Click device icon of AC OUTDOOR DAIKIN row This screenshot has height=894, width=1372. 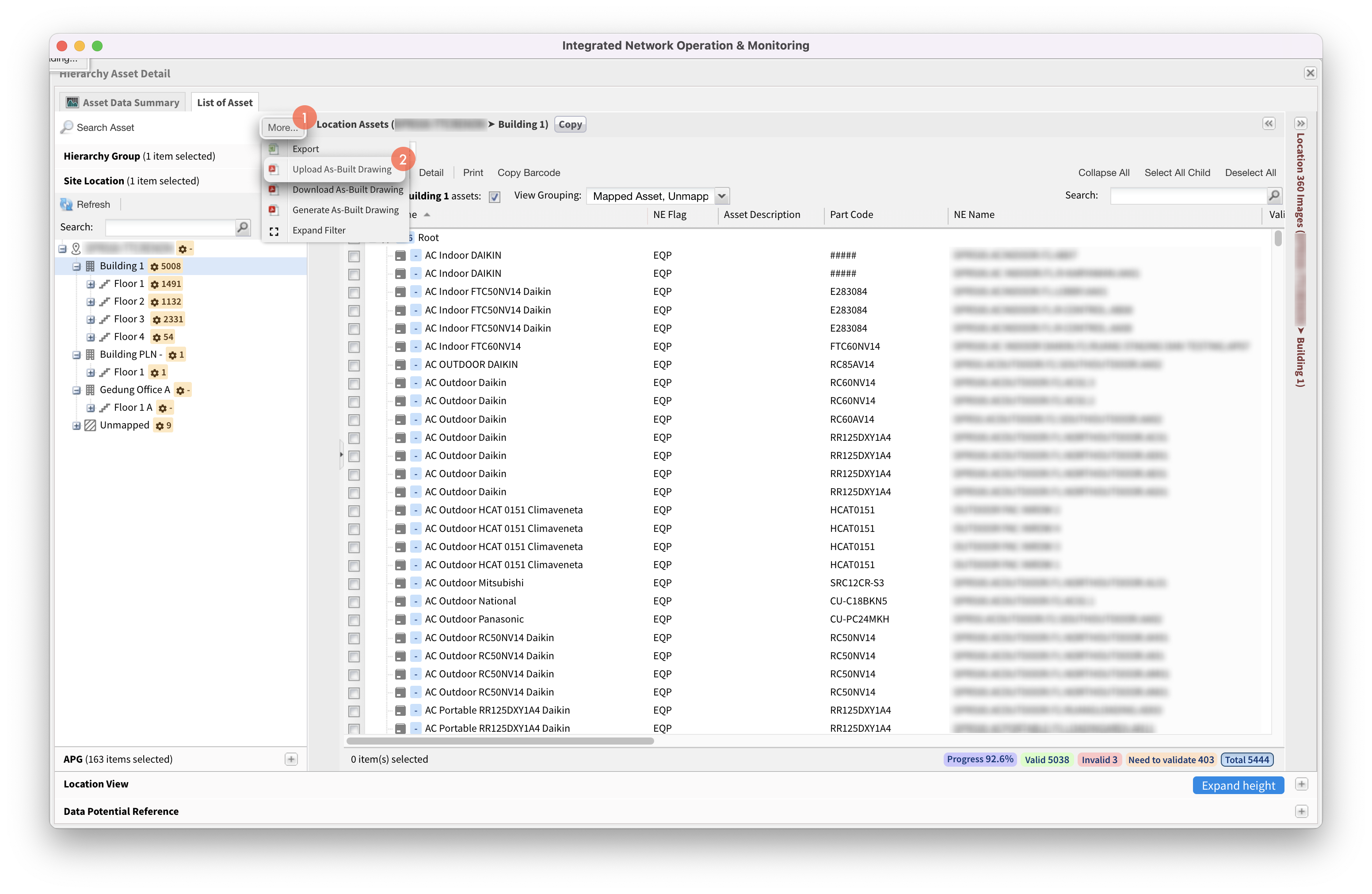point(400,364)
